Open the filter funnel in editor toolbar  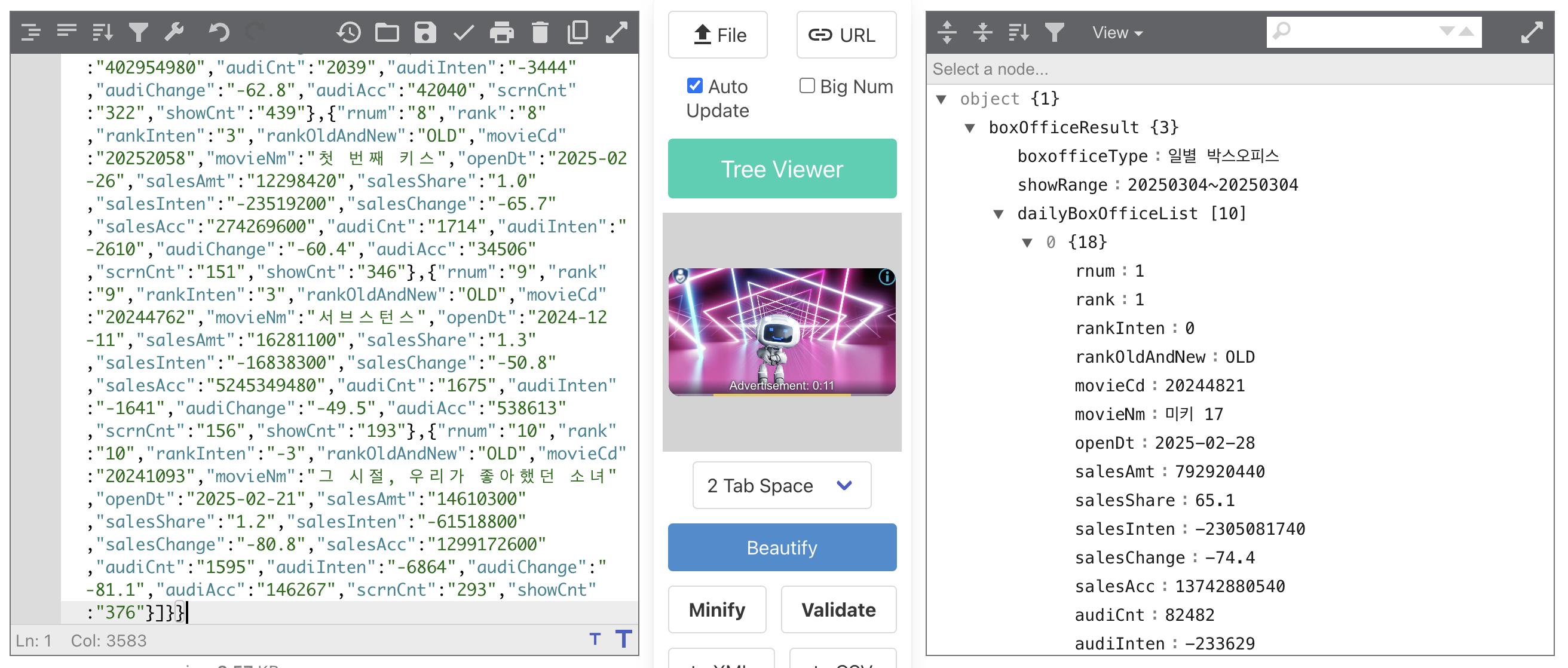(x=139, y=32)
